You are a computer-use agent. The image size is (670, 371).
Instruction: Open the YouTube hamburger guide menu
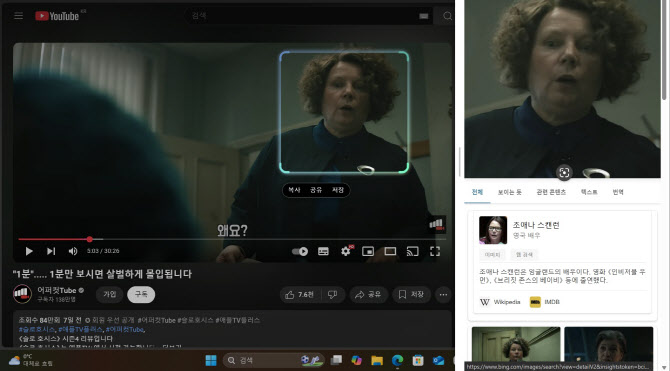point(18,16)
